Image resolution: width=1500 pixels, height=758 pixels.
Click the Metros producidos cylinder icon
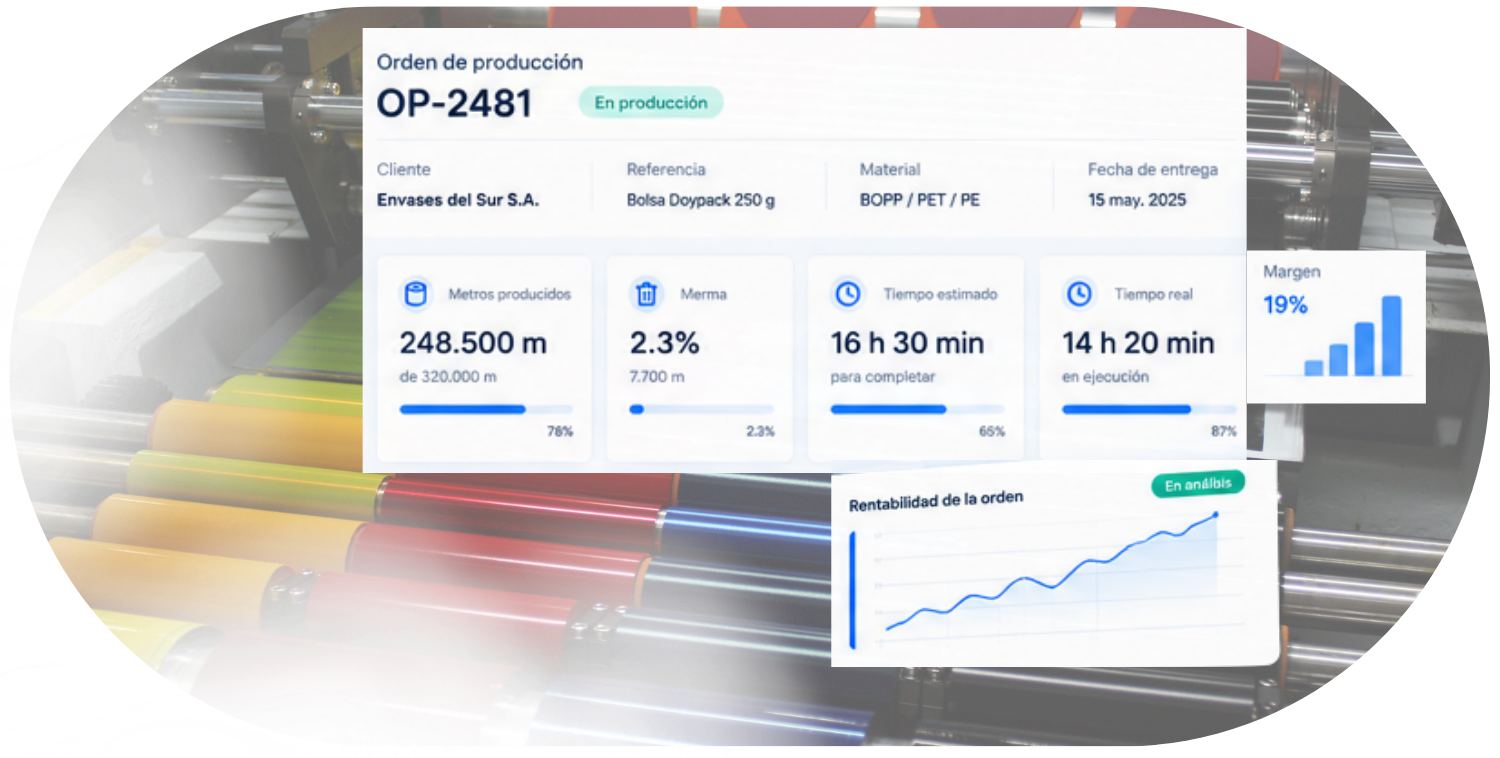tap(414, 294)
